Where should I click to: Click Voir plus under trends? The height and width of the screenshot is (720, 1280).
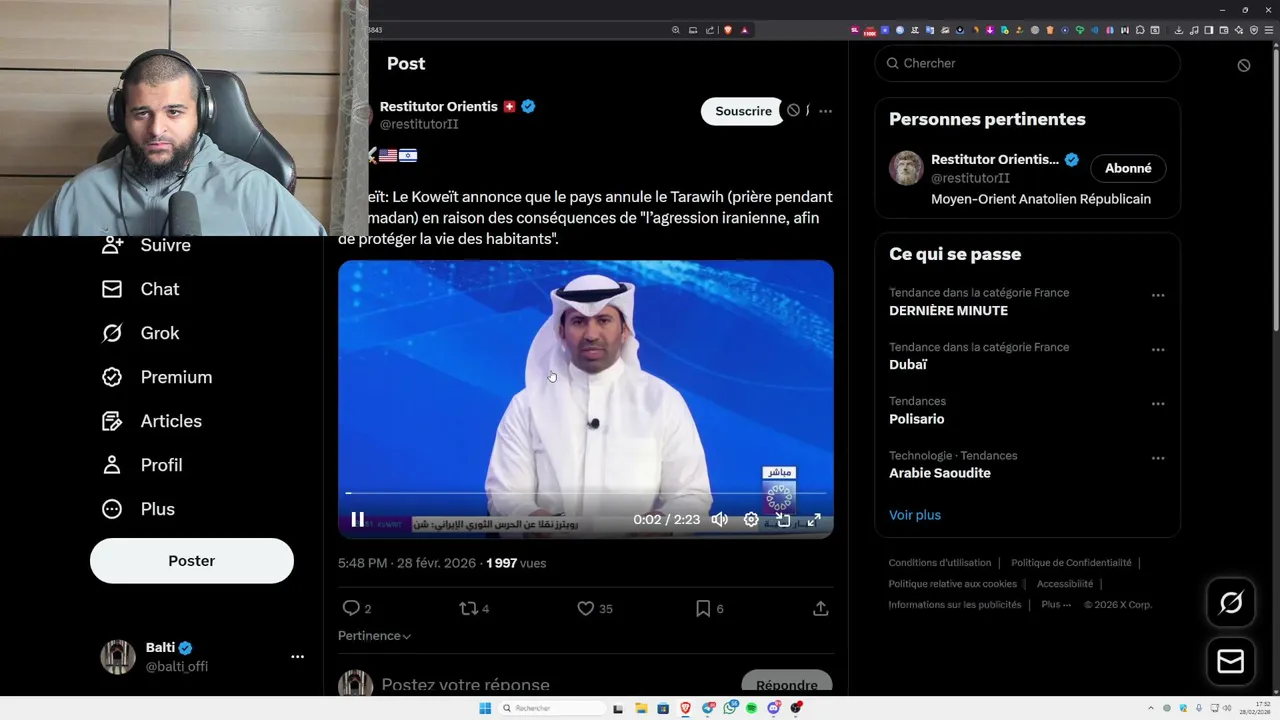(x=915, y=515)
